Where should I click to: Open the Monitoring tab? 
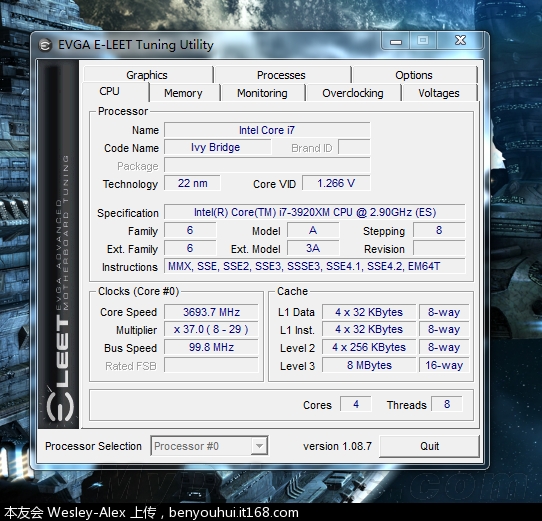pyautogui.click(x=262, y=93)
